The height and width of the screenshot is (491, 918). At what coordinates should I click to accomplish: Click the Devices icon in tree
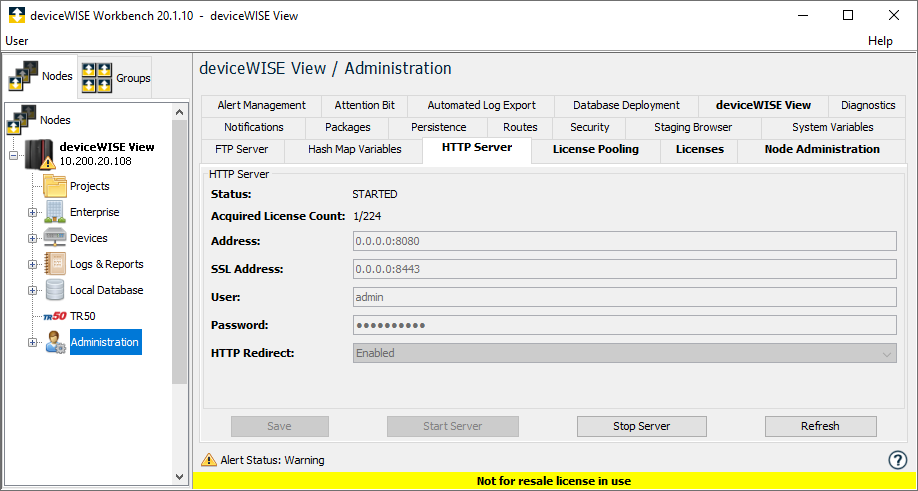pos(54,238)
